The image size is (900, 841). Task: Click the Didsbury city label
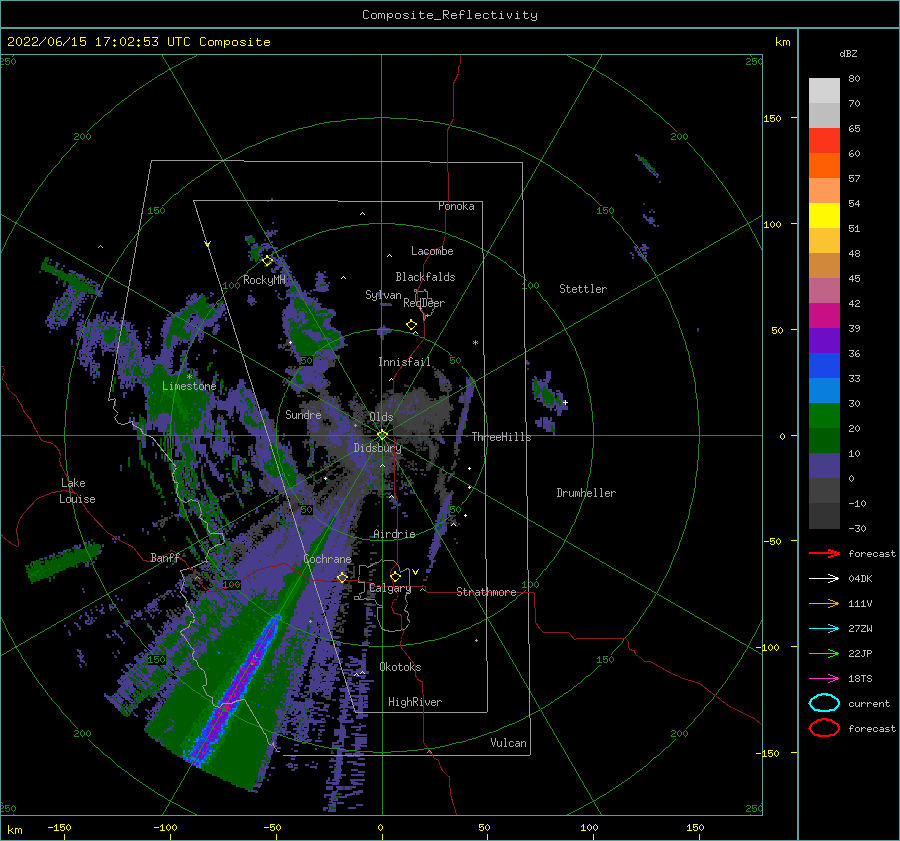[x=377, y=448]
